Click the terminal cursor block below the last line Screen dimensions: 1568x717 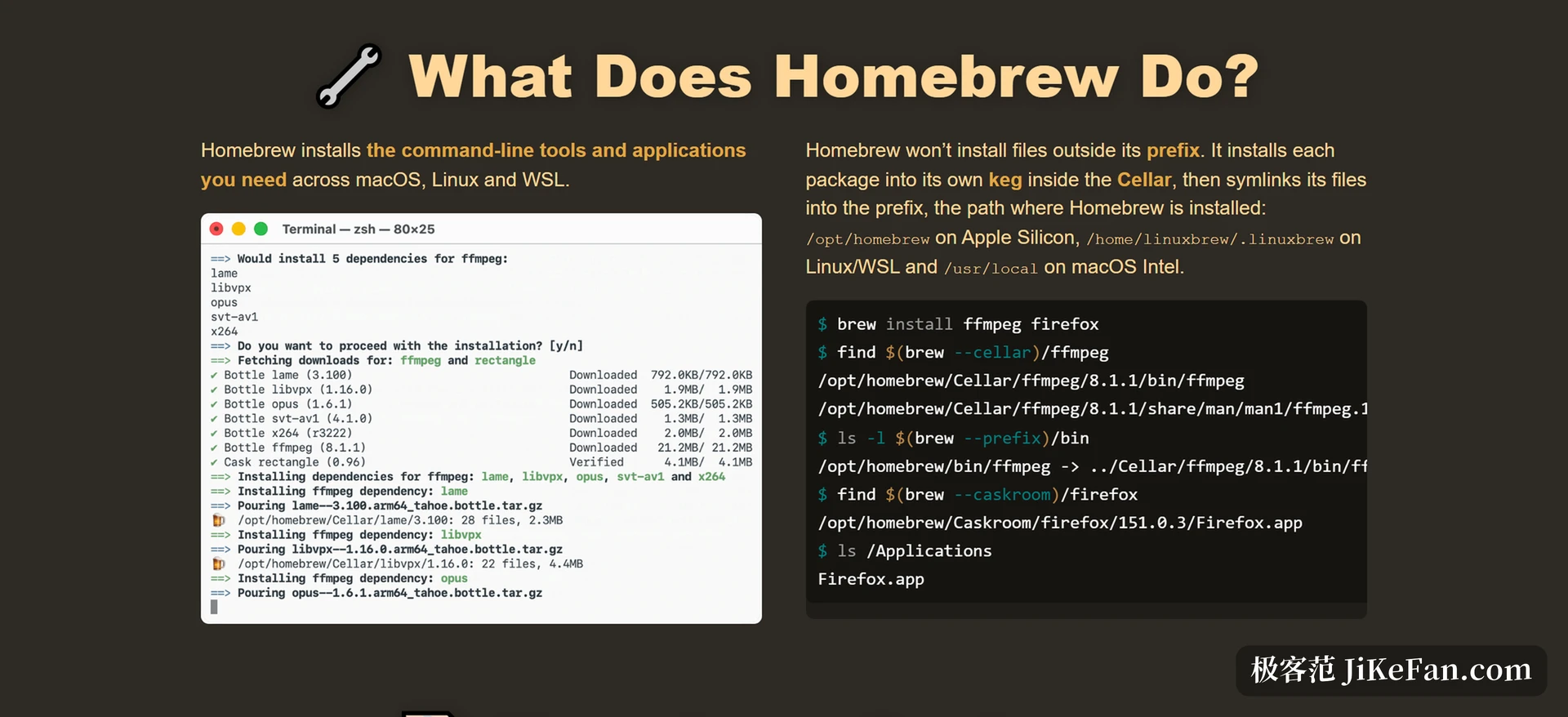pos(214,608)
